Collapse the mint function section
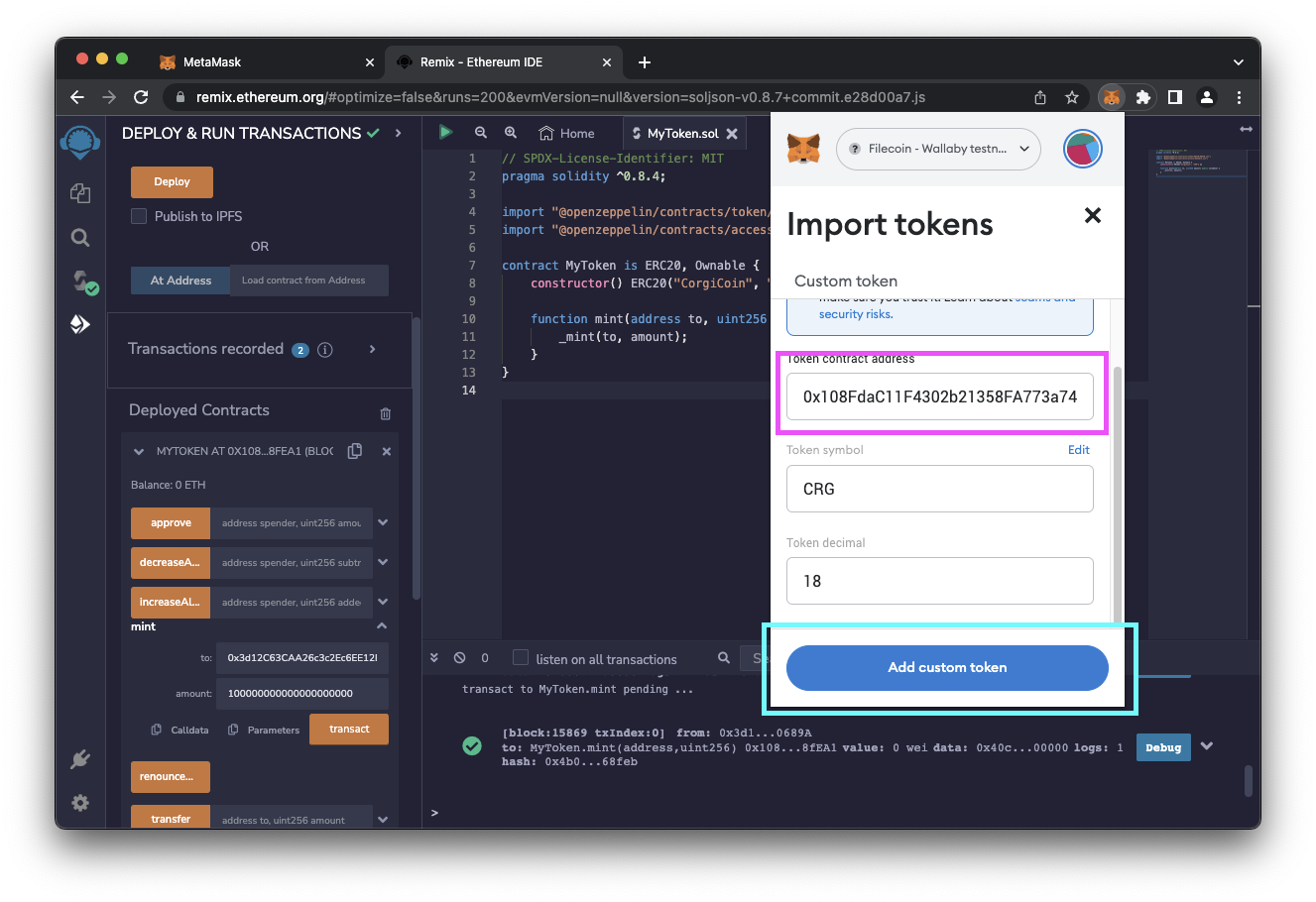This screenshot has width=1316, height=902. 382,626
